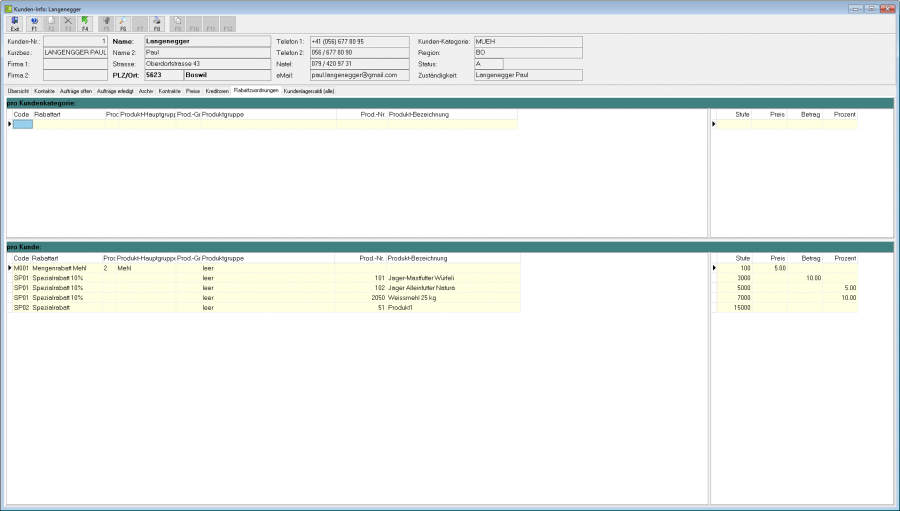Click the Strasse field Oberdorfstrasse 43
The image size is (900, 511).
[207, 64]
